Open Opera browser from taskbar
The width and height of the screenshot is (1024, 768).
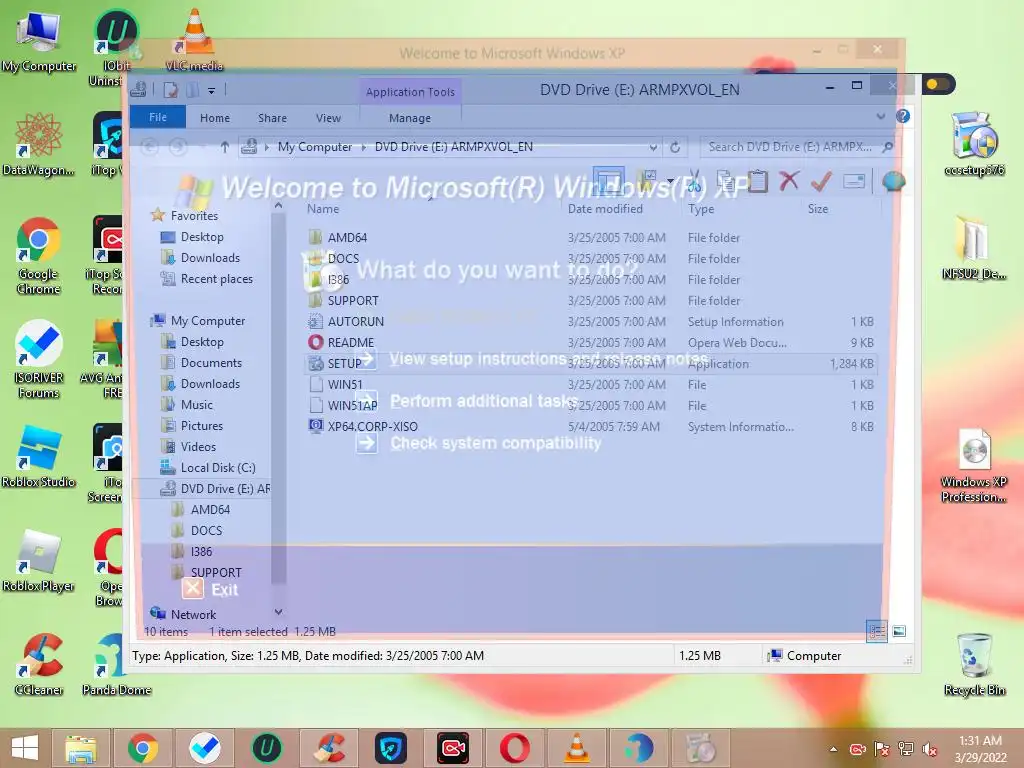(x=515, y=748)
